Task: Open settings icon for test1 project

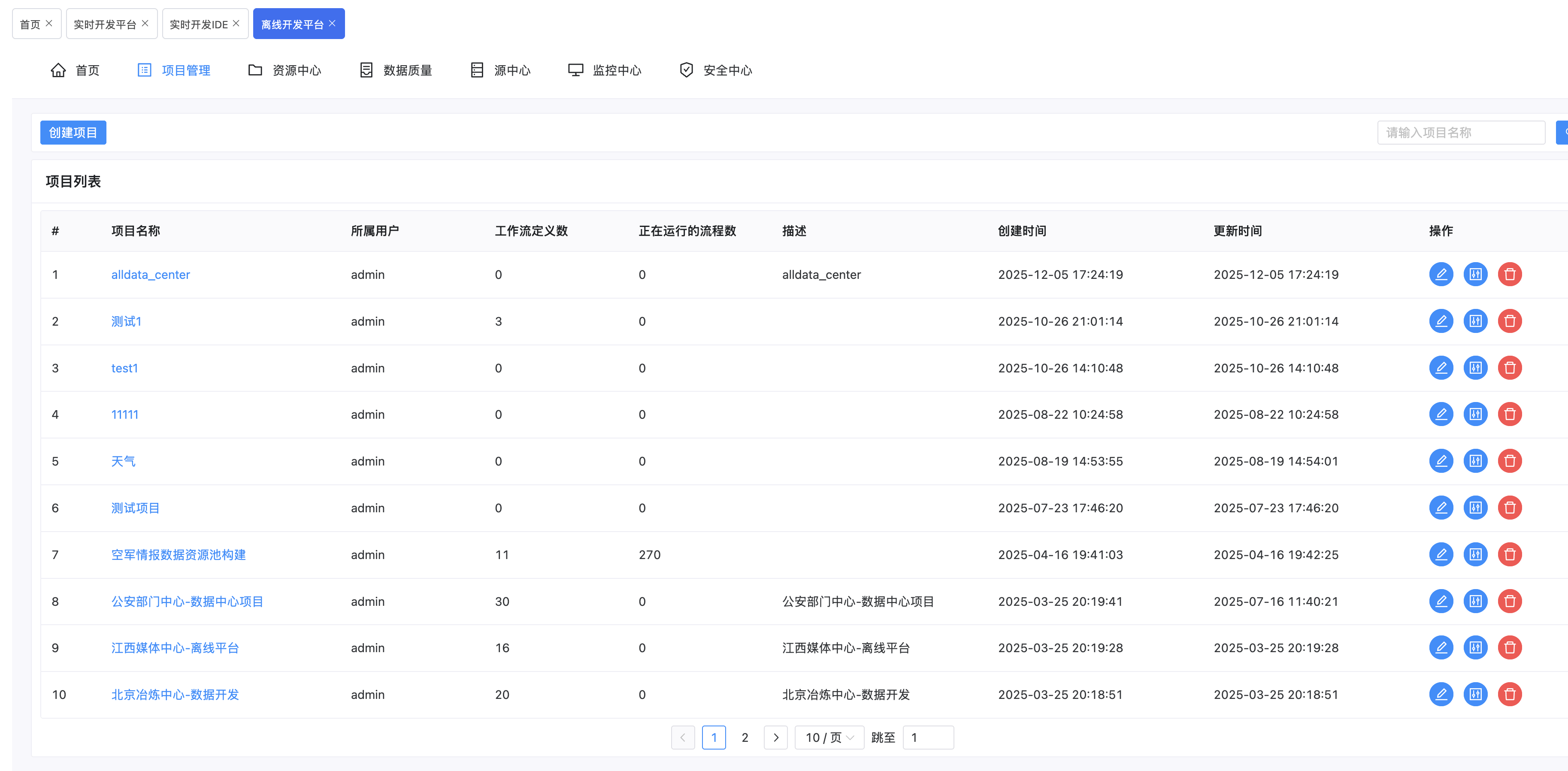Action: (1475, 368)
